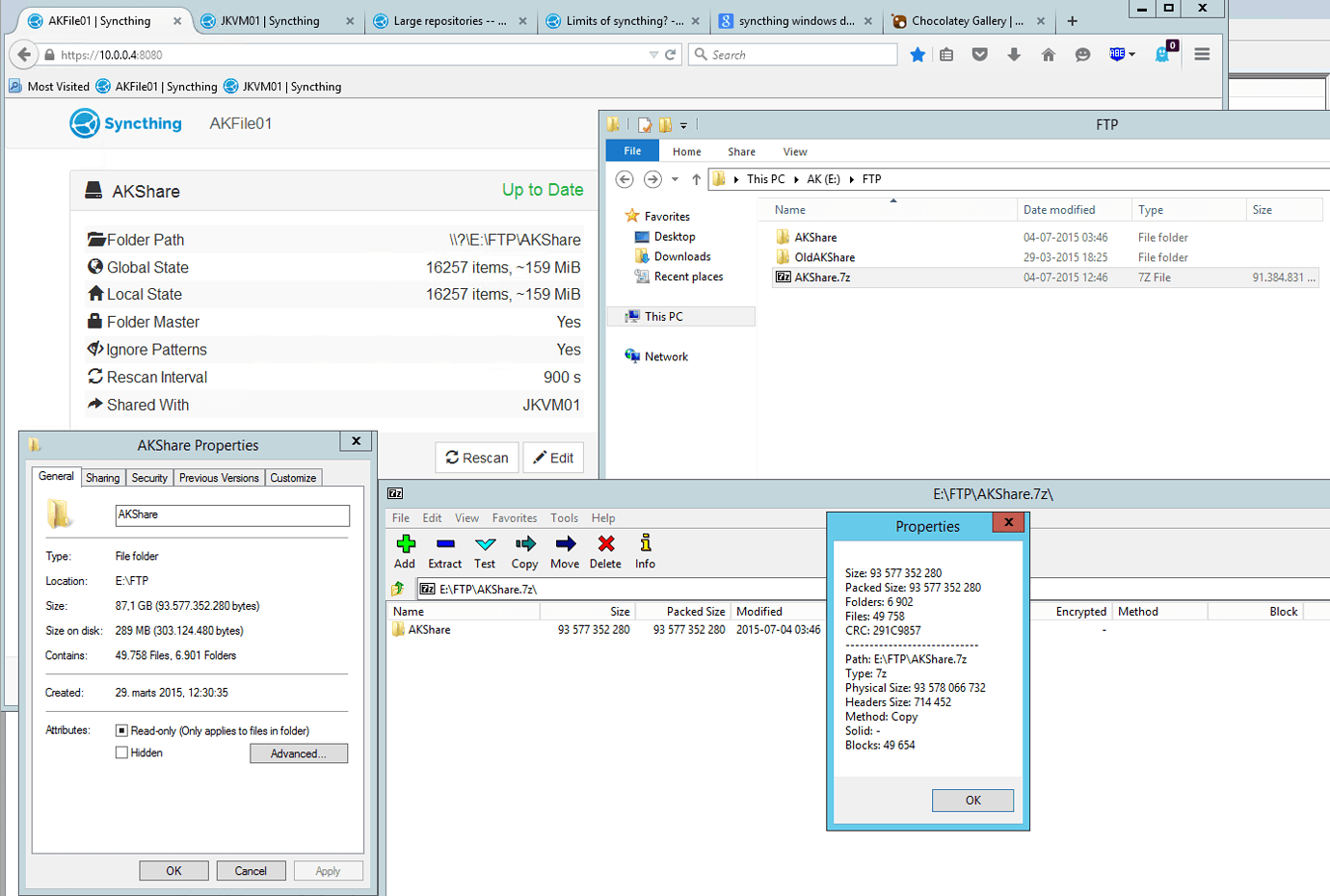Image resolution: width=1330 pixels, height=896 pixels.
Task: Switch to Explorer Share ribbon tab
Action: pos(741,152)
